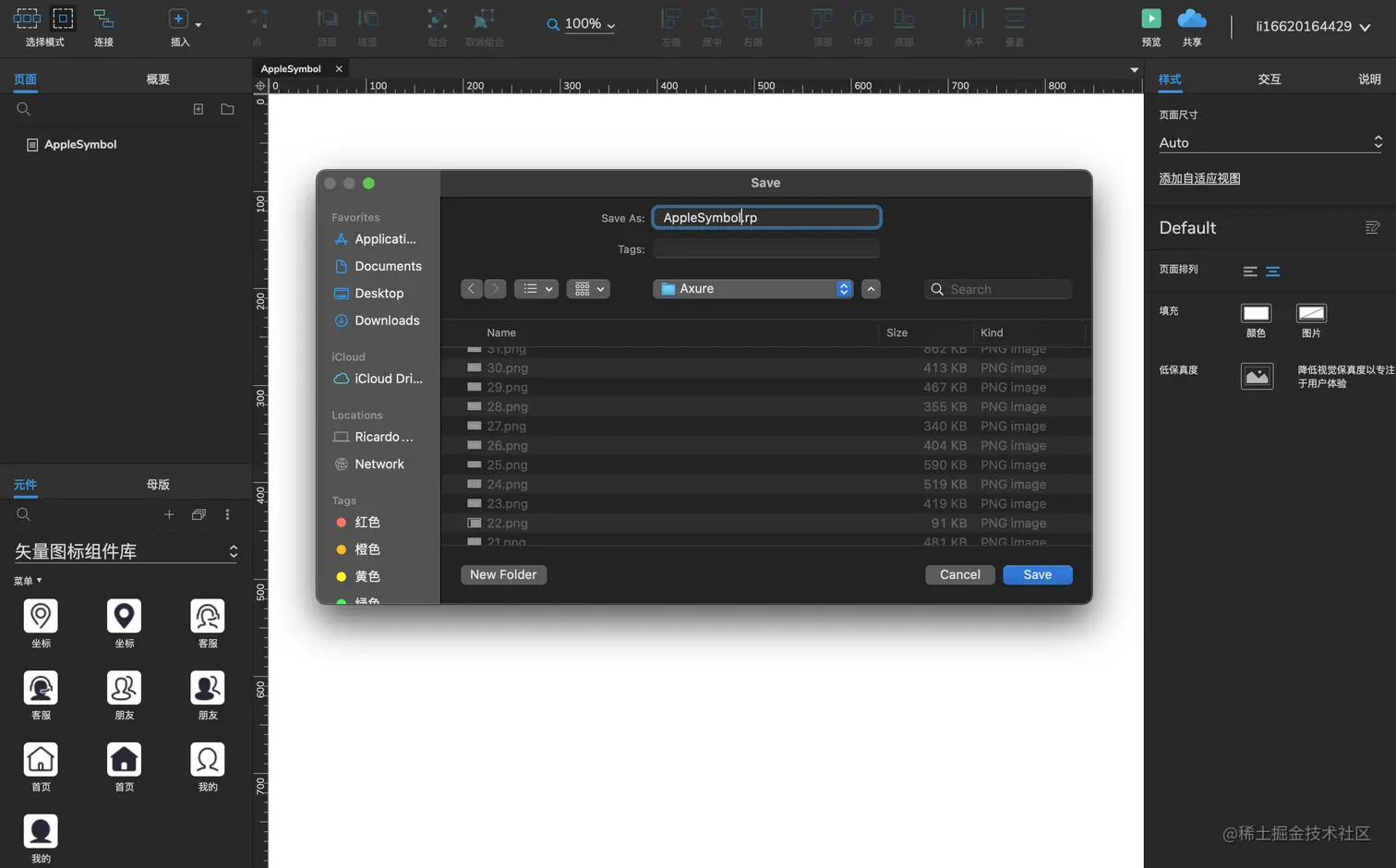This screenshot has width=1396, height=868.
Task: Go back with the back arrow button
Action: 472,289
